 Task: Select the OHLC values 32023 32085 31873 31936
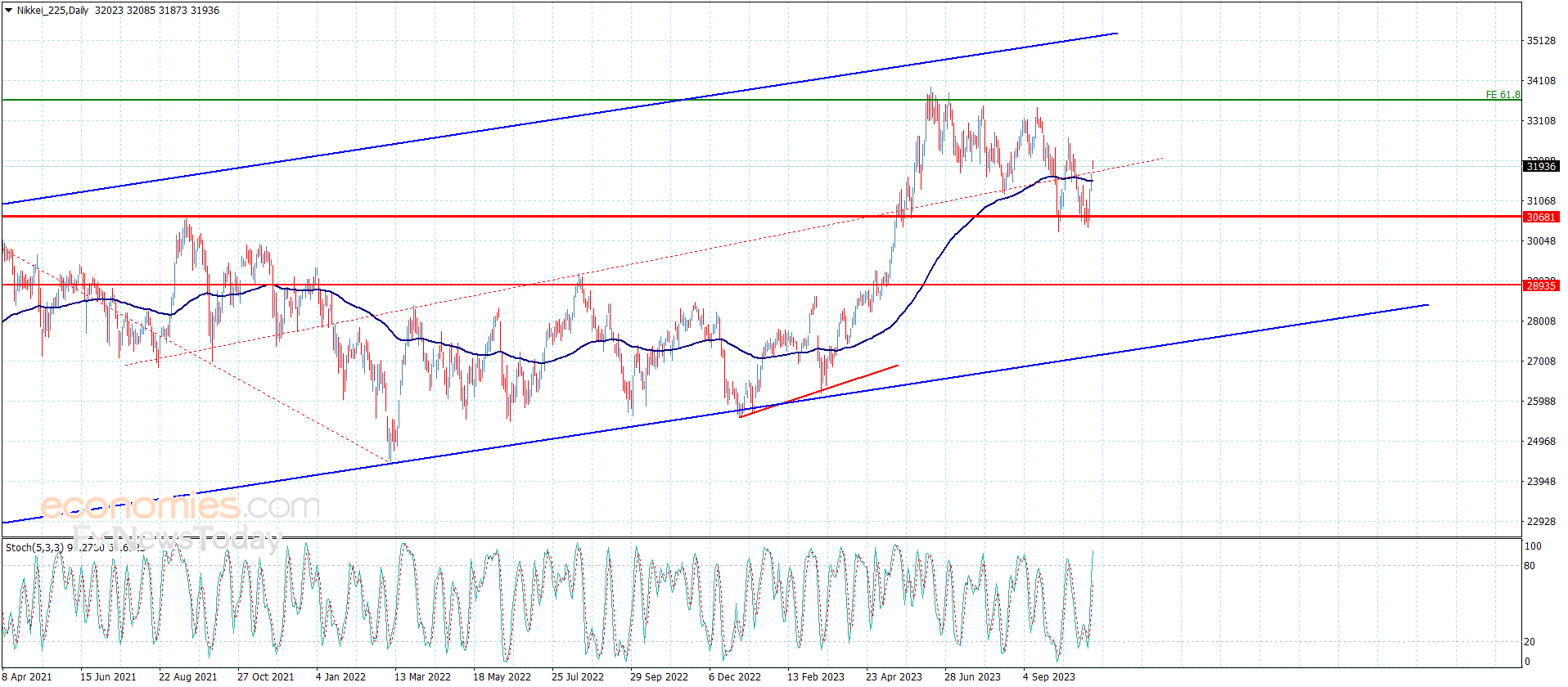point(157,11)
